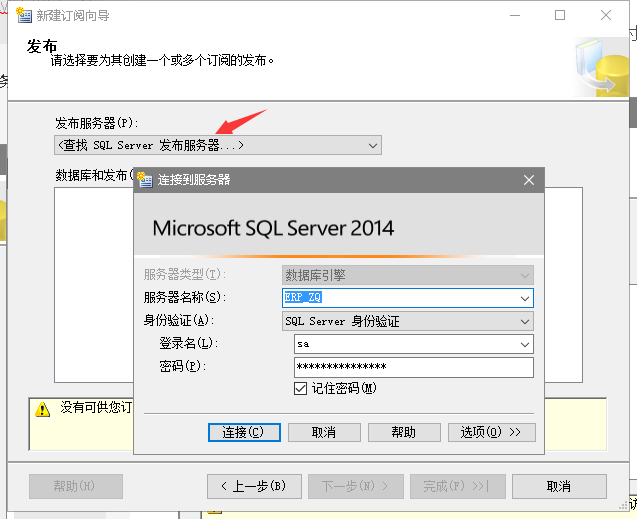Expand Options (选项) in connect dialog
Image resolution: width=637 pixels, height=519 pixels.
click(x=492, y=432)
